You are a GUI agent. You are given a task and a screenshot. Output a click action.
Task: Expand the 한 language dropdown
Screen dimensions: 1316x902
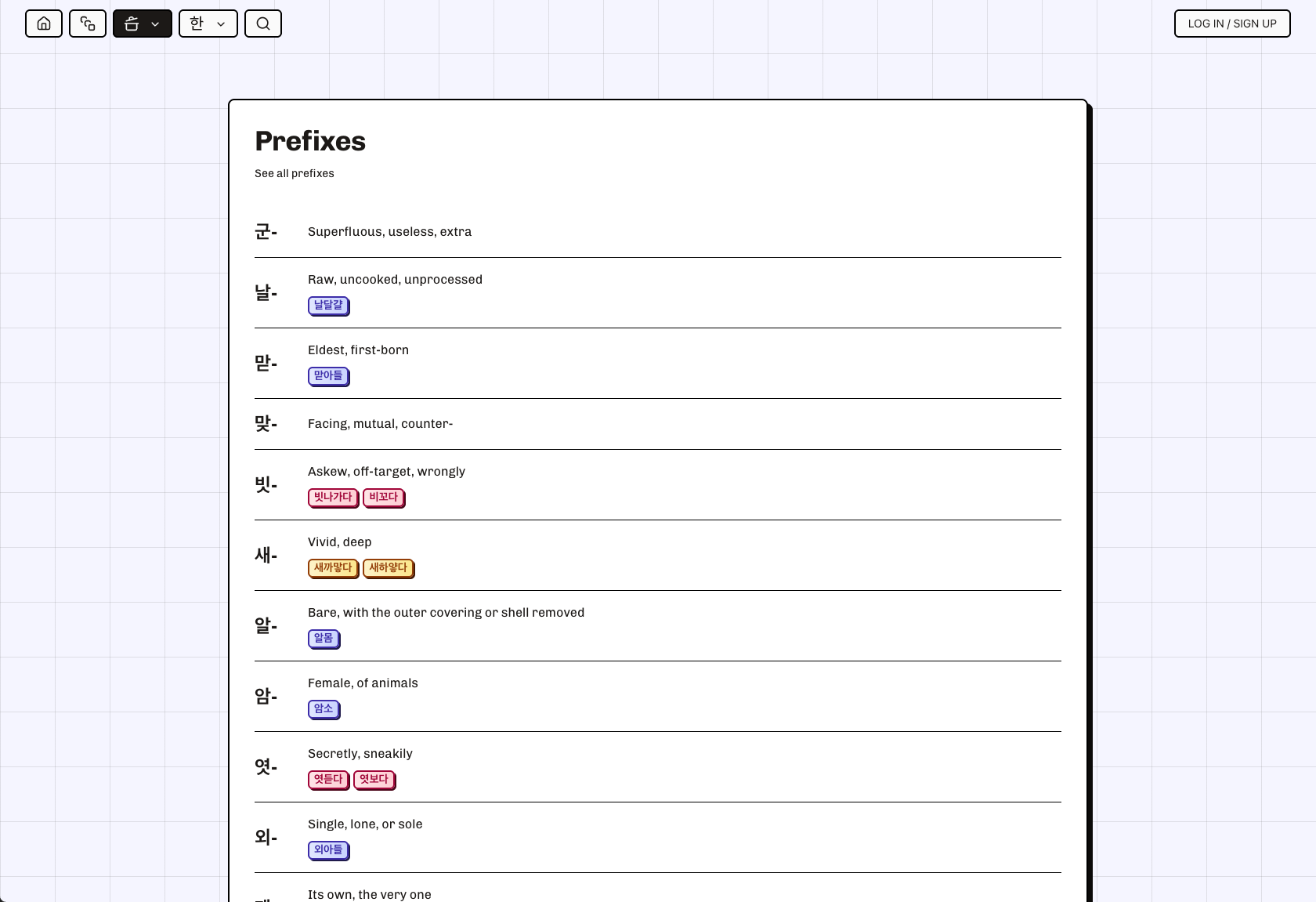(x=208, y=24)
